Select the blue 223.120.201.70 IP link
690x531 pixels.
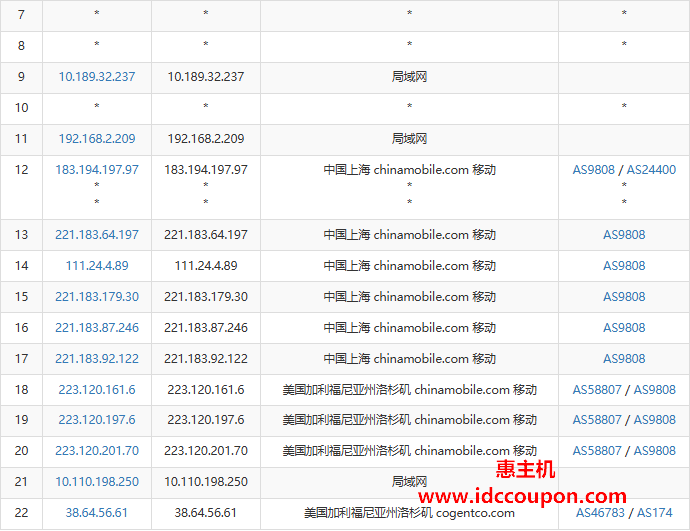[x=97, y=451]
